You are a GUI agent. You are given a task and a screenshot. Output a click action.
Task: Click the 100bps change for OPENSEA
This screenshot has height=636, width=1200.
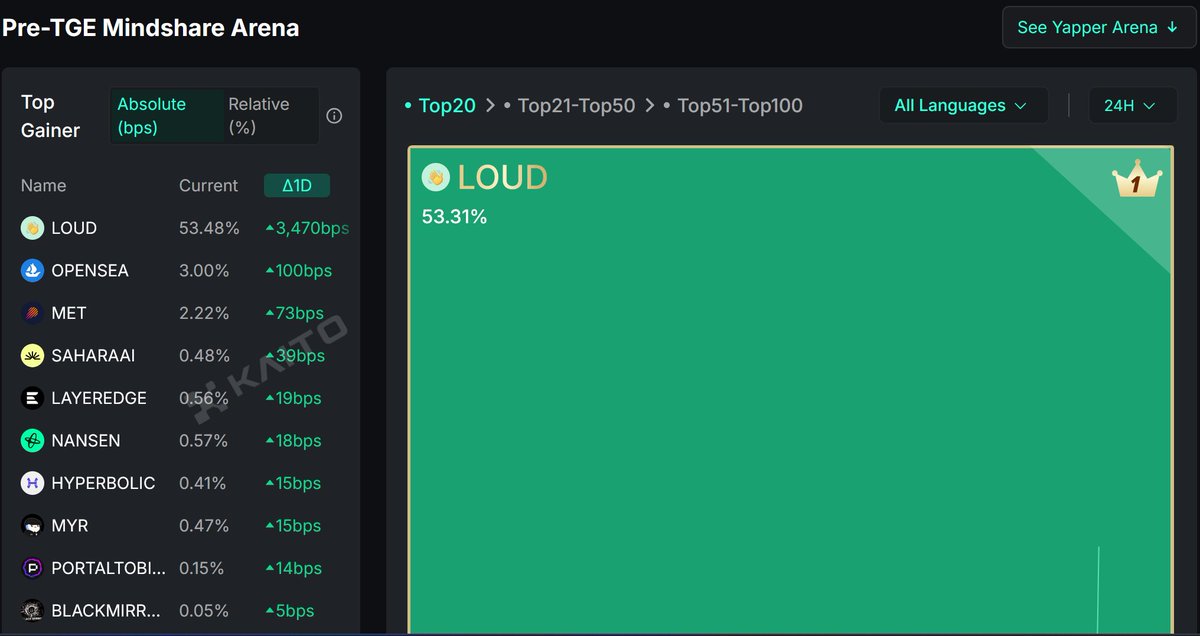tap(298, 270)
